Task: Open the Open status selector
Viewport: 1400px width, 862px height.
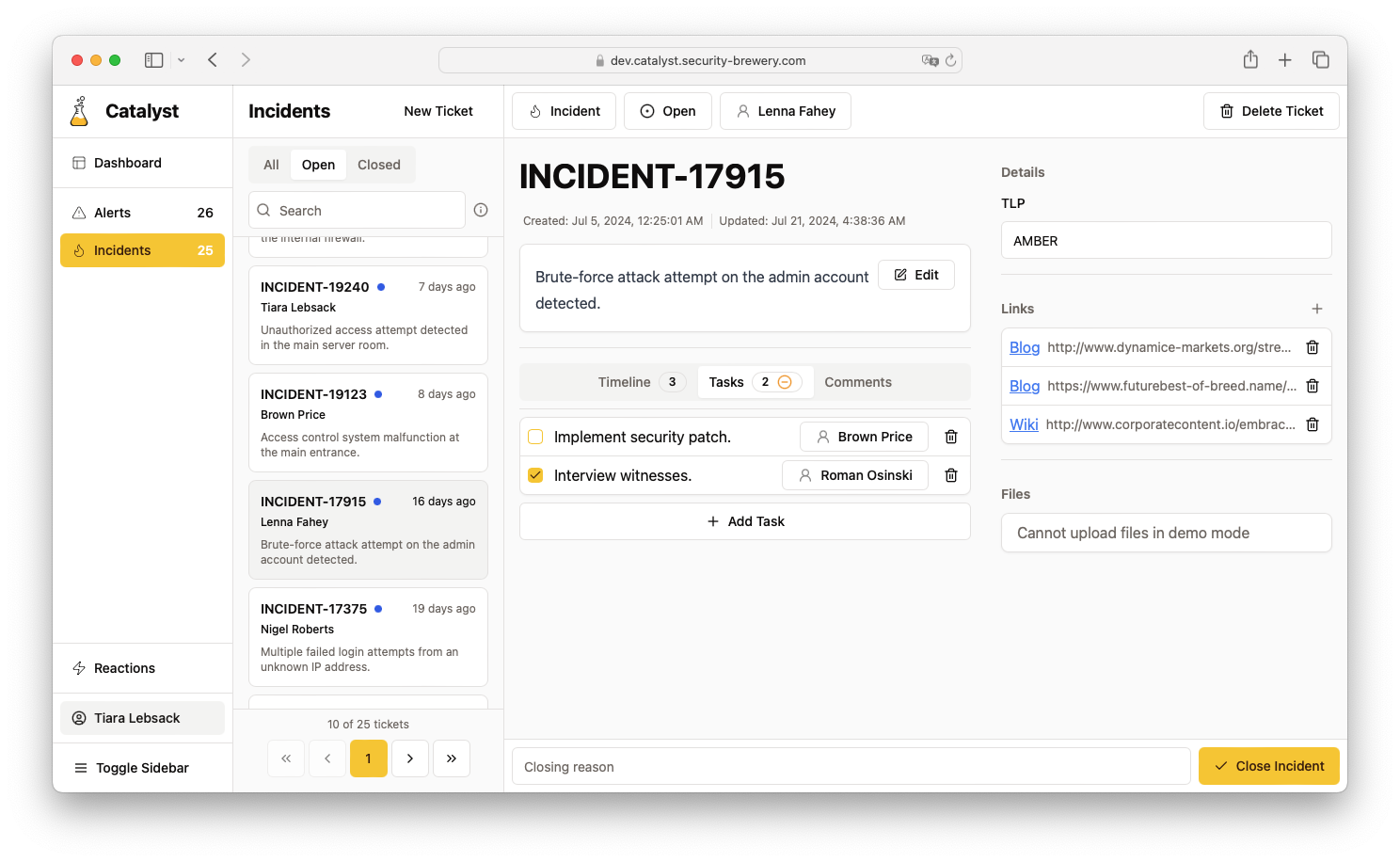Action: coord(668,110)
